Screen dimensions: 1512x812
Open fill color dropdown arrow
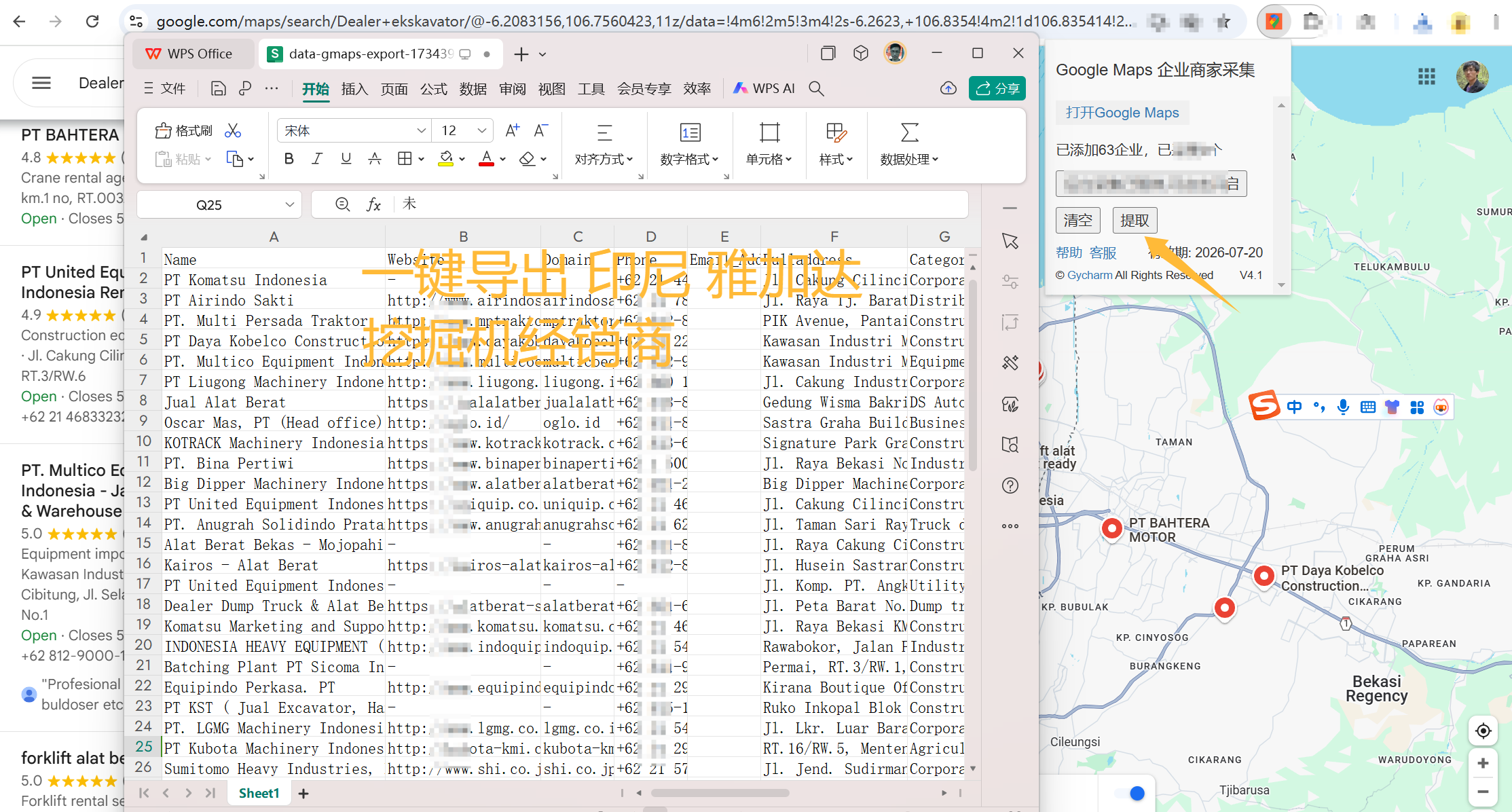462,160
